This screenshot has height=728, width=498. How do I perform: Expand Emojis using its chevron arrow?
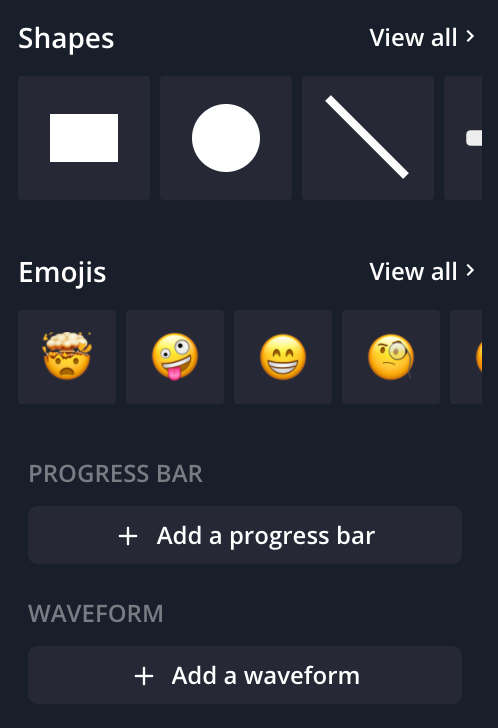470,271
